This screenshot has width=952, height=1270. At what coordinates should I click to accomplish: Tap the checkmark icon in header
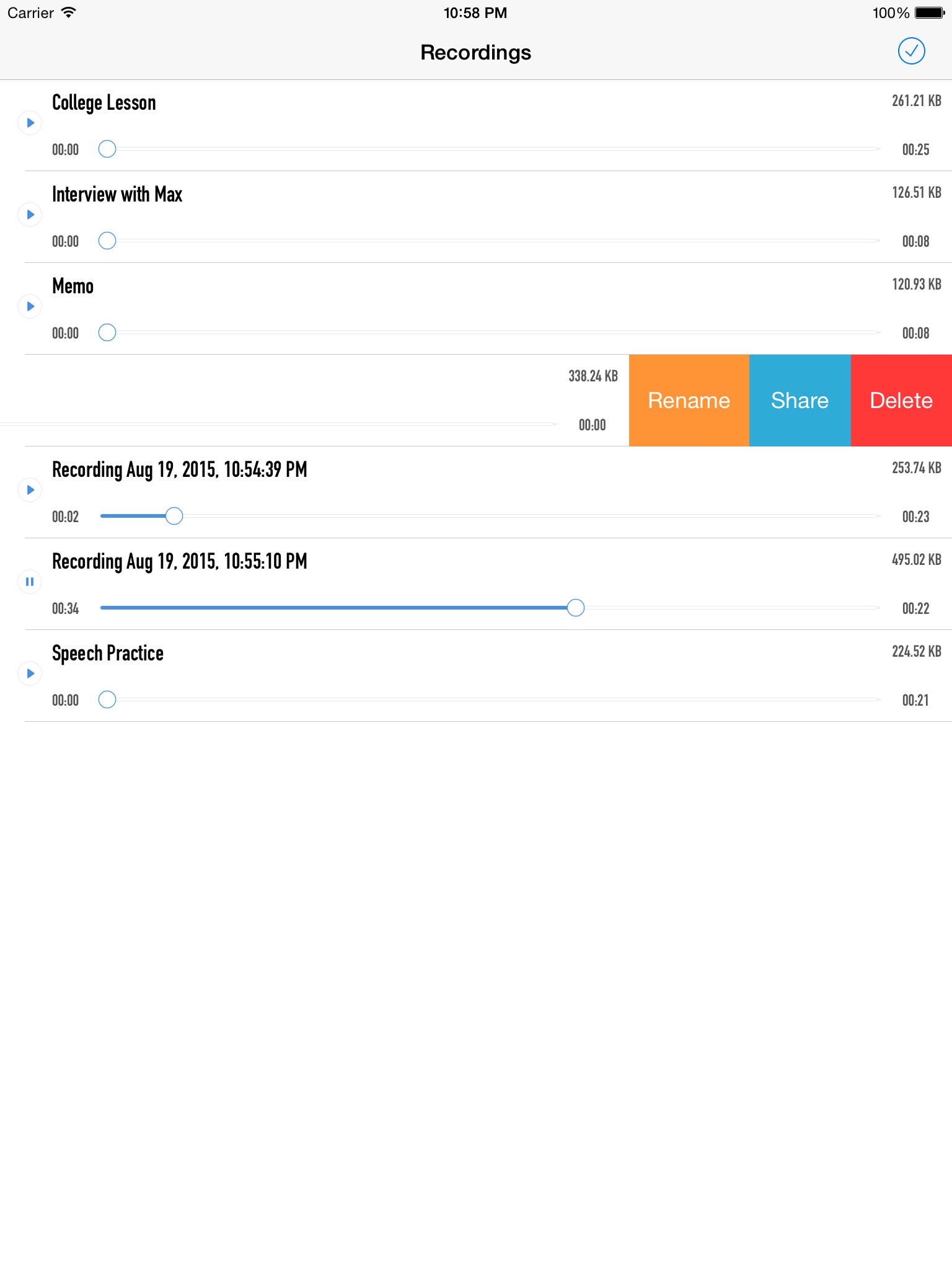pos(911,51)
